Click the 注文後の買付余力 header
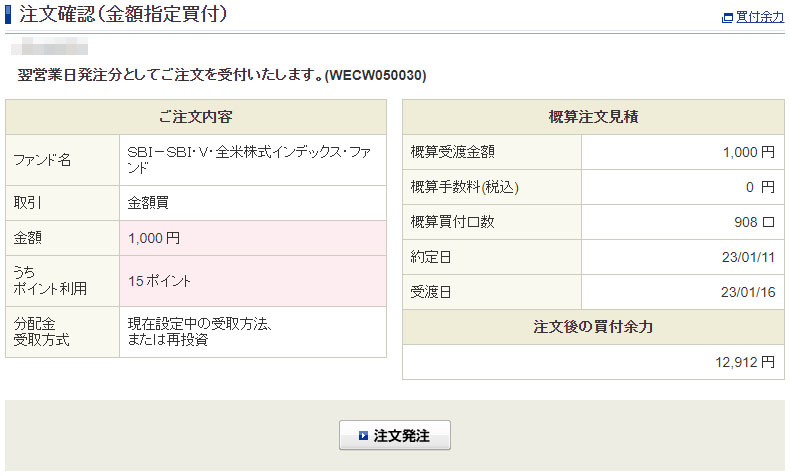 click(593, 327)
